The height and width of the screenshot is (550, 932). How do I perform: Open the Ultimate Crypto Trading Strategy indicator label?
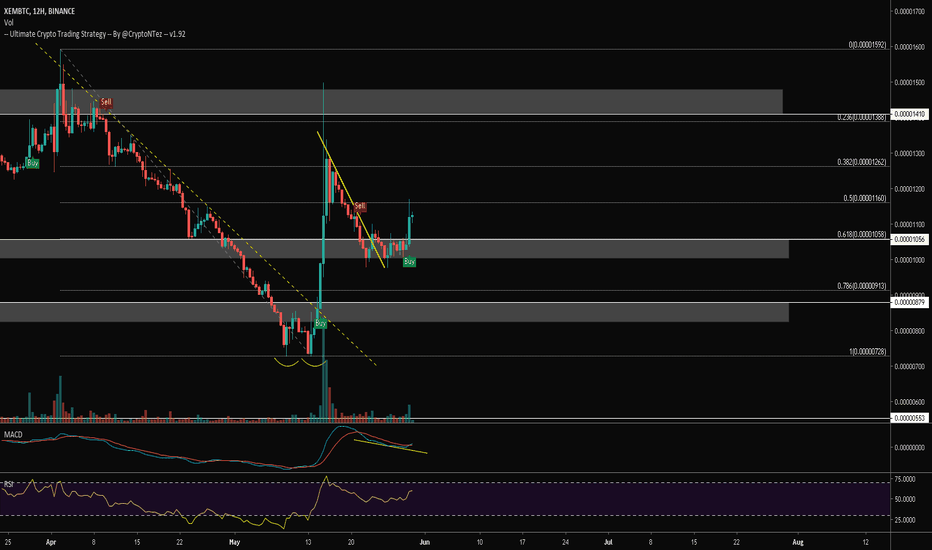95,34
